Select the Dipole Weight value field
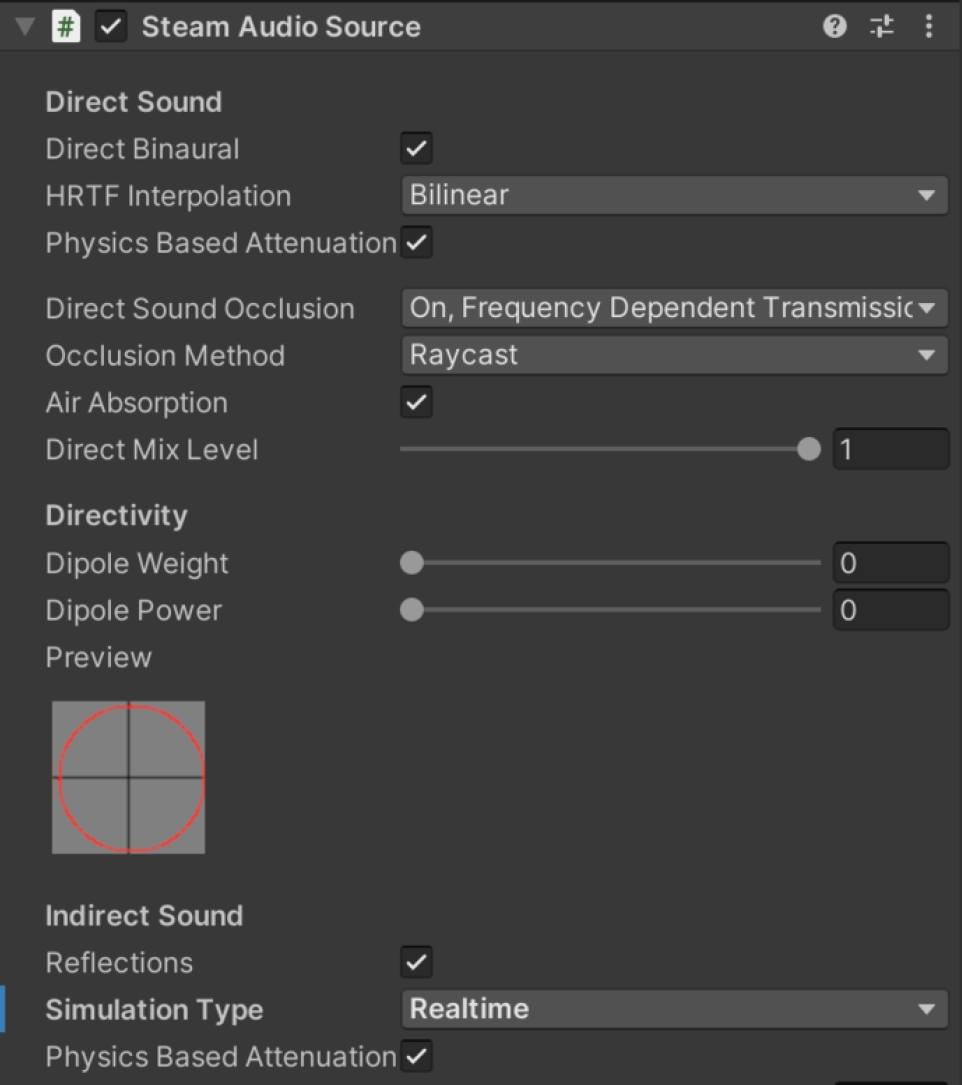The image size is (962, 1085). click(x=889, y=563)
